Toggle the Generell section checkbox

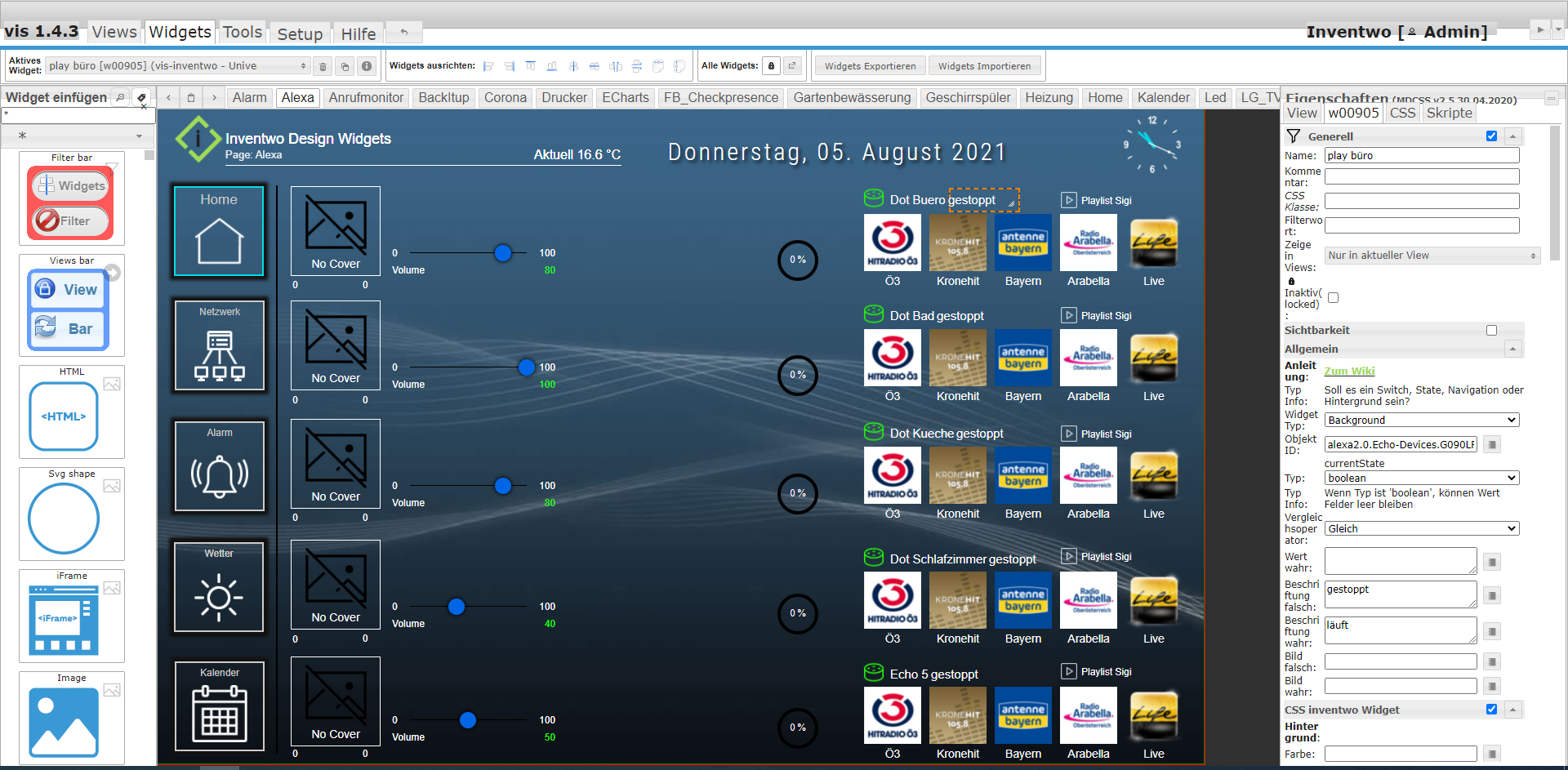coord(1491,136)
